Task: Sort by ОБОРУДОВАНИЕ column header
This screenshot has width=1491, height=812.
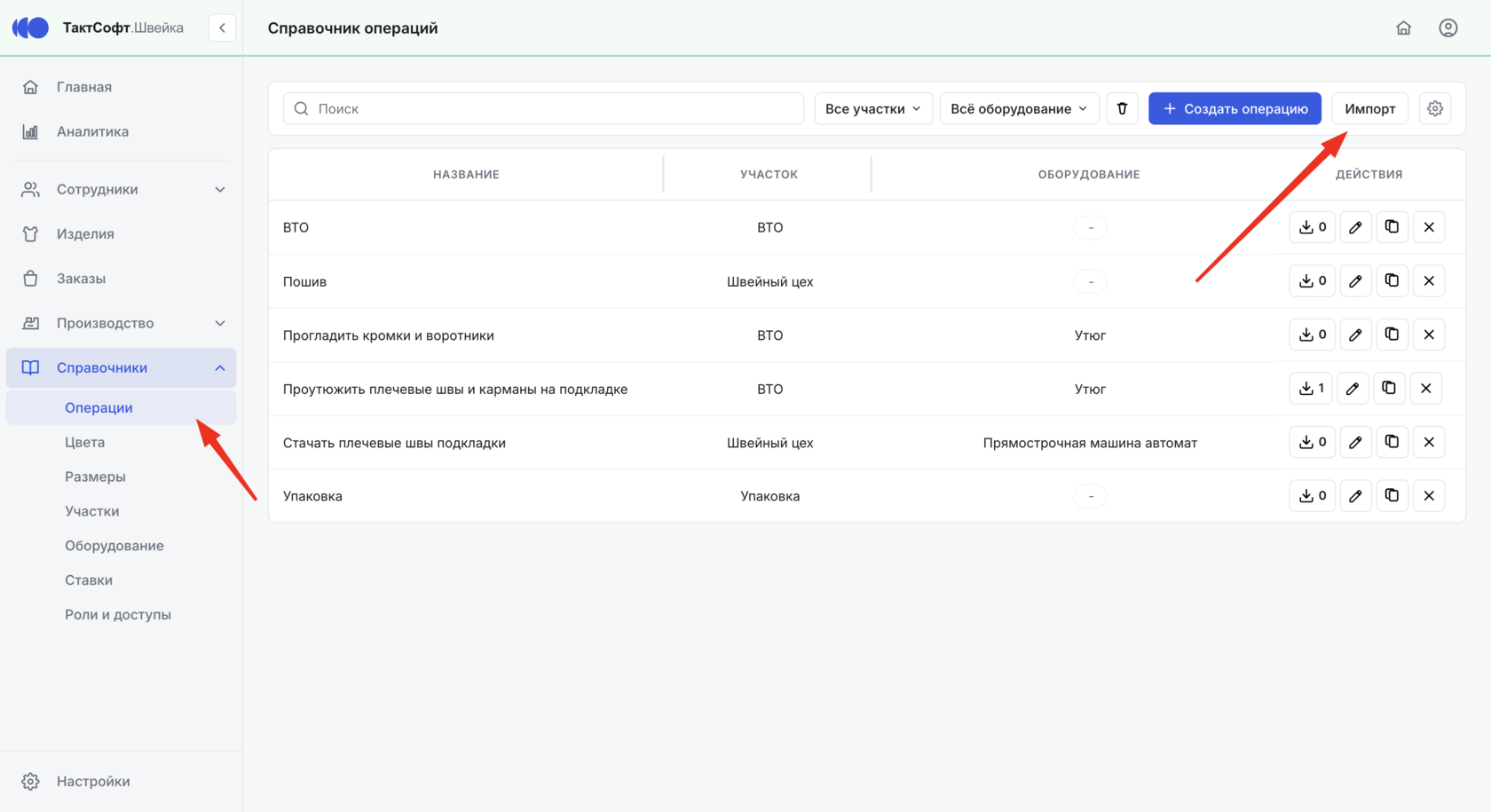Action: (x=1089, y=174)
